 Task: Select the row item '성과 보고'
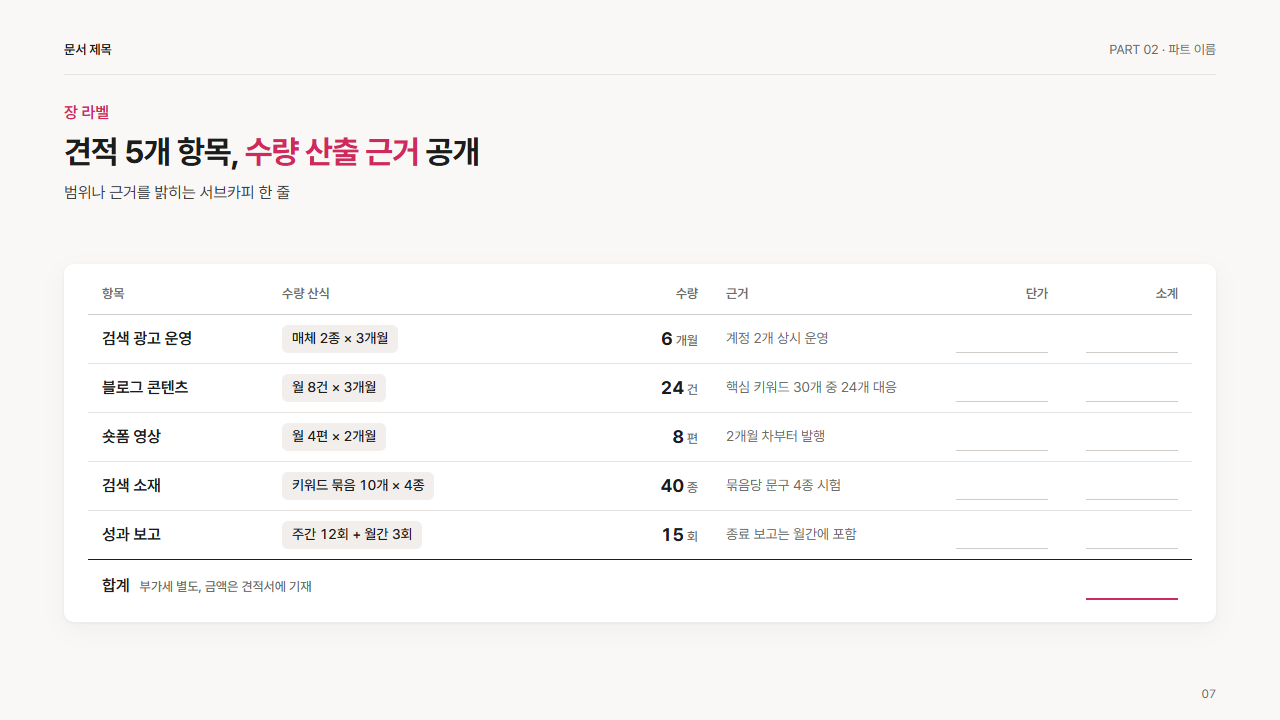point(131,535)
